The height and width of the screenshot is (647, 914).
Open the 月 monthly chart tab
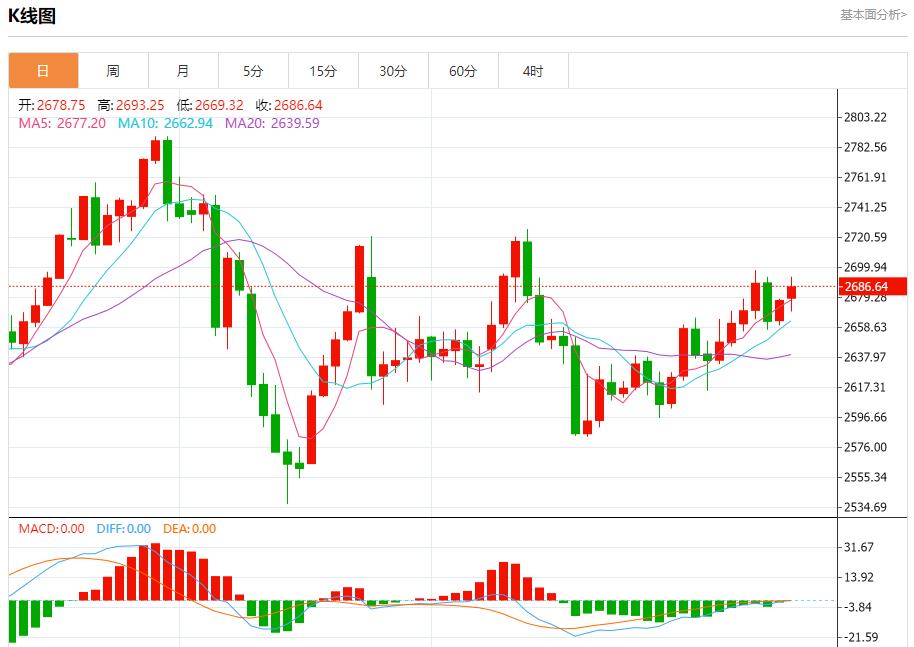point(183,71)
